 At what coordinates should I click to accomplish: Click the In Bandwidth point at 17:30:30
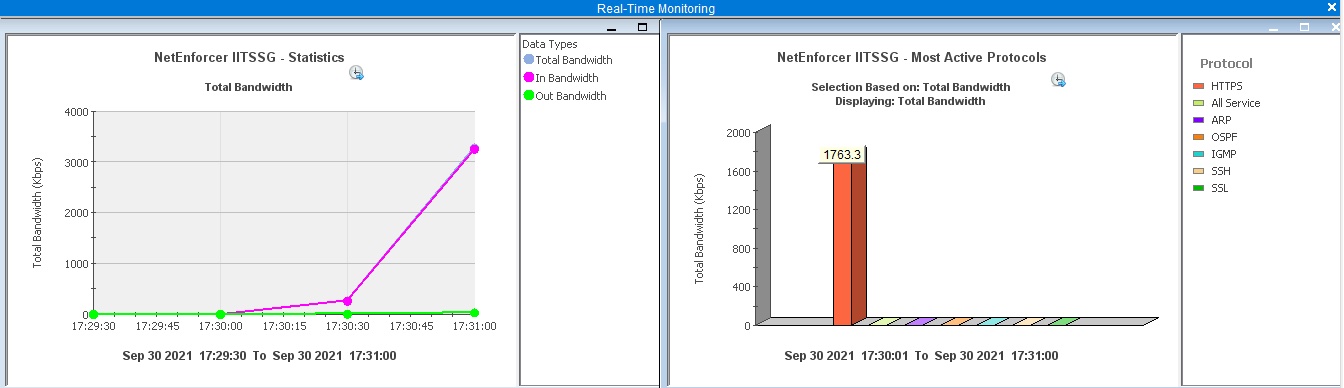[x=347, y=301]
